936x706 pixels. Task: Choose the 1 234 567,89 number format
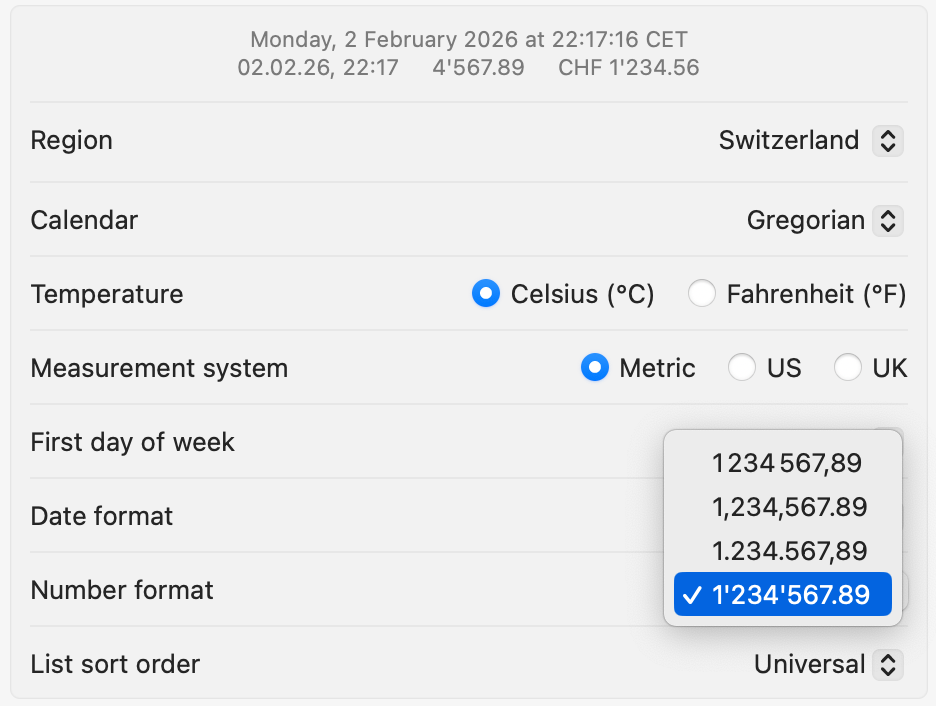coord(787,463)
